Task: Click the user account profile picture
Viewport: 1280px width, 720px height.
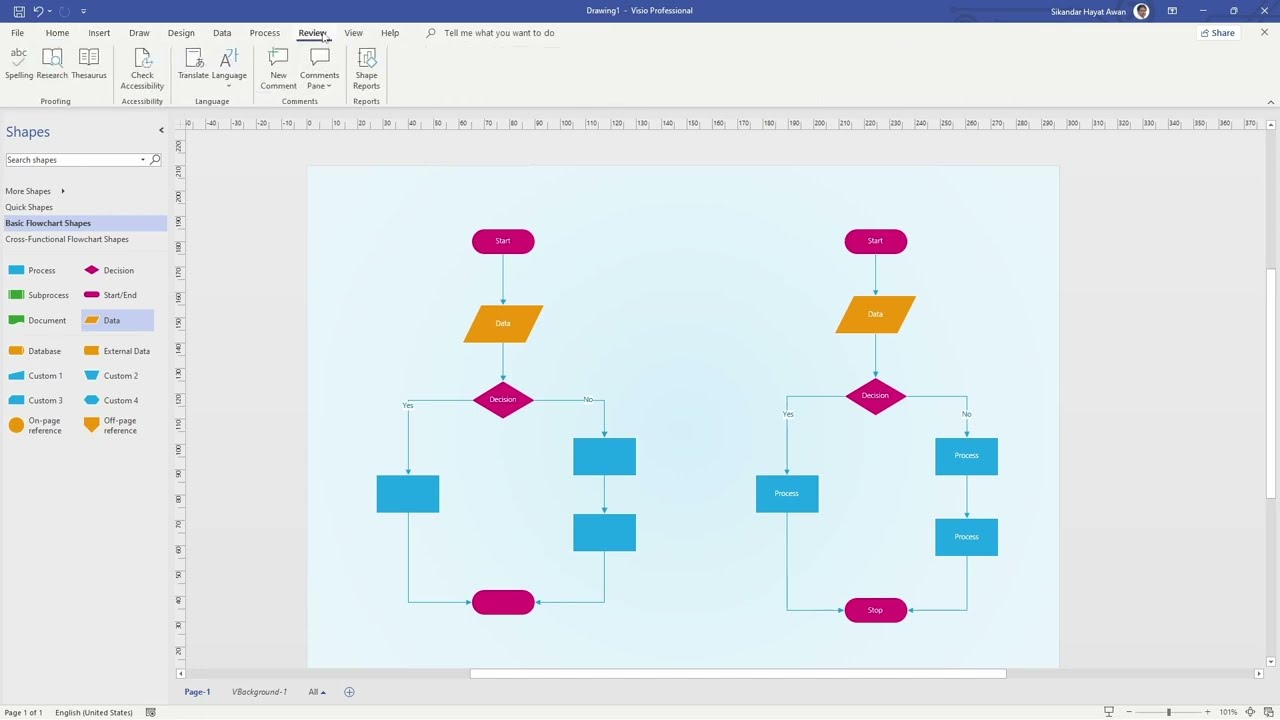Action: point(1142,11)
